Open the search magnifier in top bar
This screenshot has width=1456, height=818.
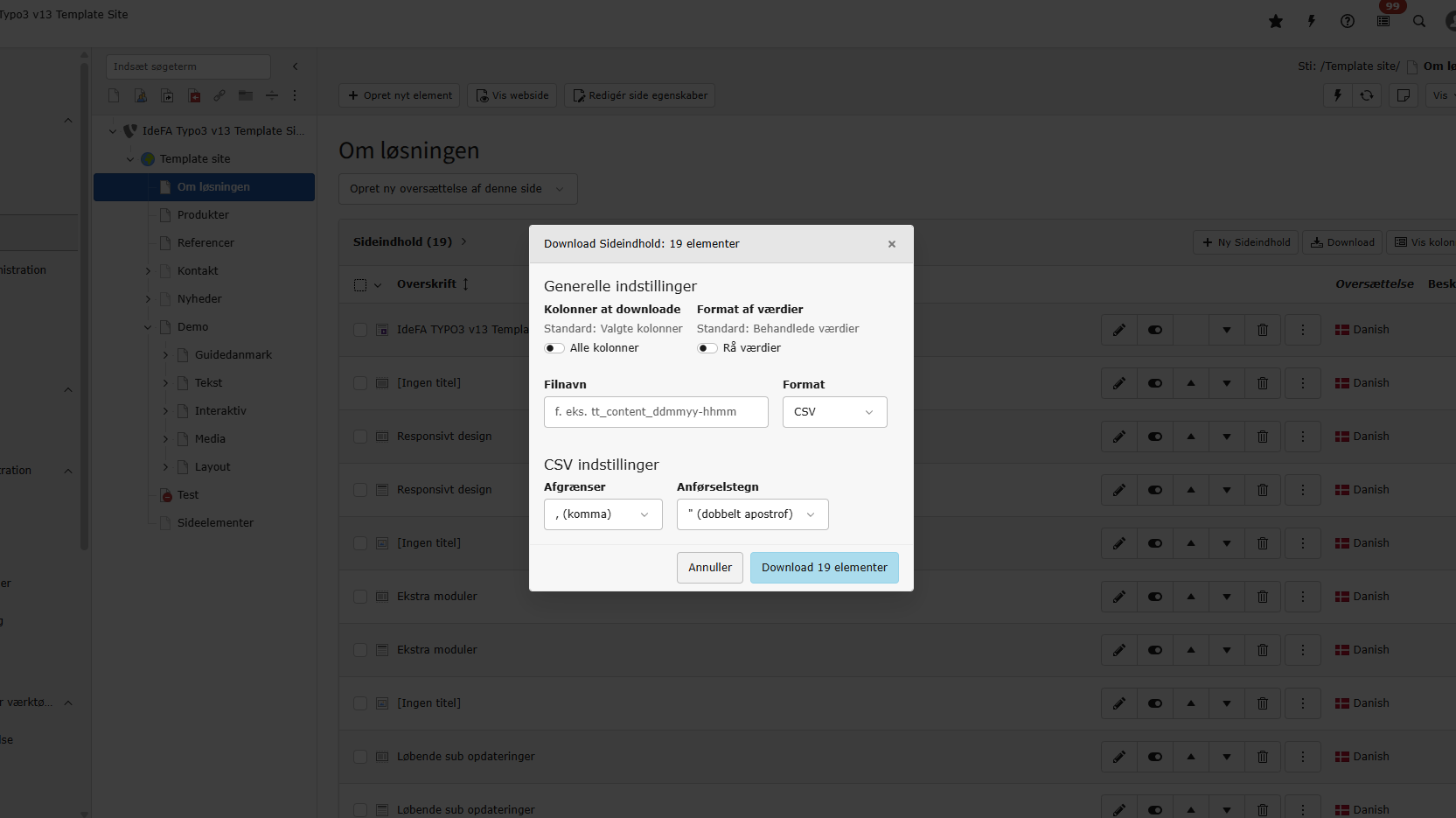pos(1419,21)
